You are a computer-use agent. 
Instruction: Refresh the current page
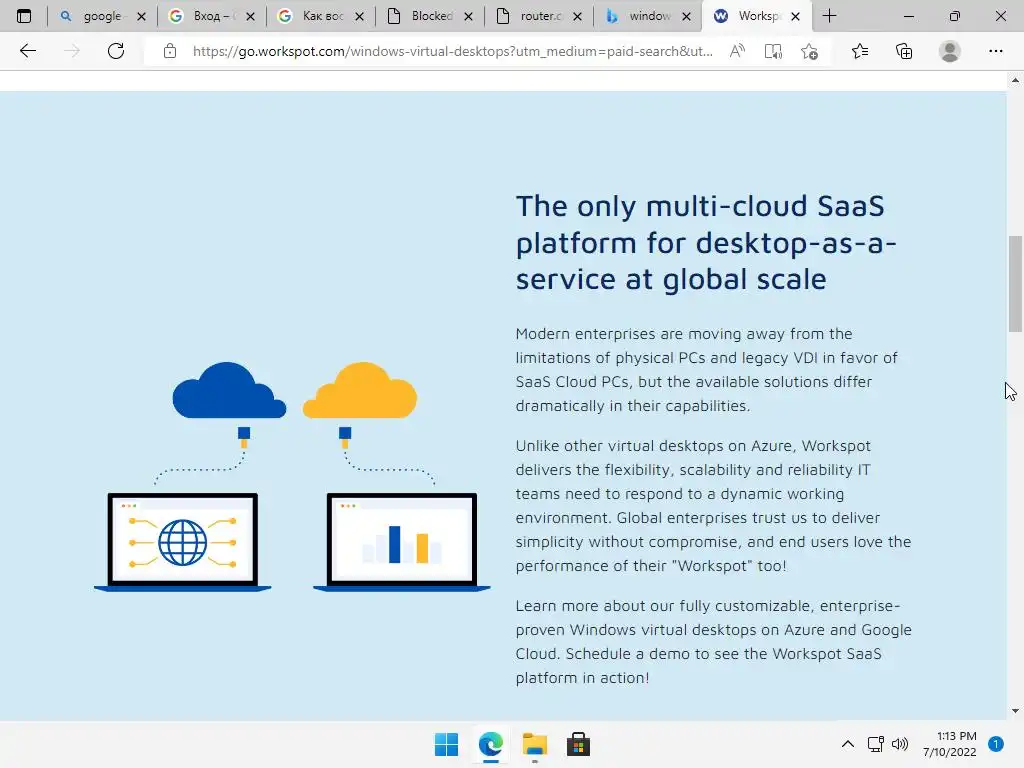click(116, 51)
